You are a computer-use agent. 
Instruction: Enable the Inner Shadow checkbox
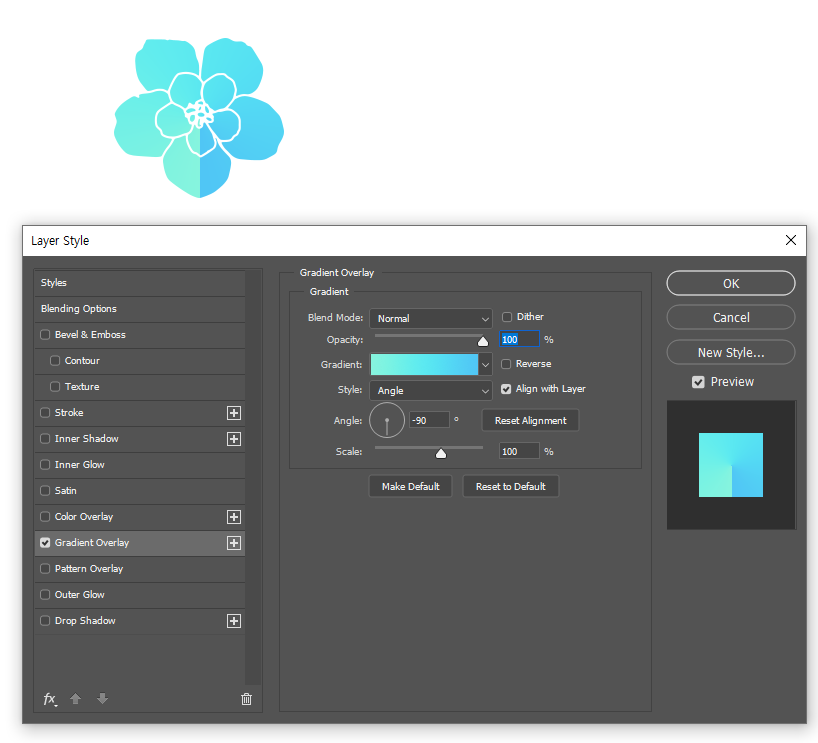(45, 439)
